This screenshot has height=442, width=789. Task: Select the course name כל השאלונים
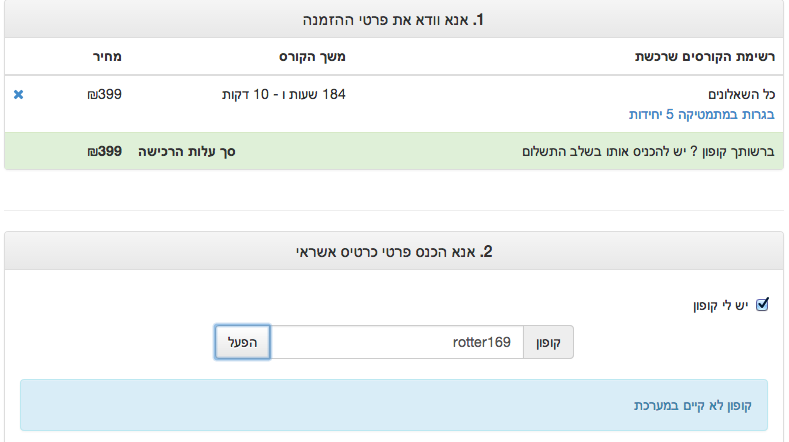[x=742, y=95]
